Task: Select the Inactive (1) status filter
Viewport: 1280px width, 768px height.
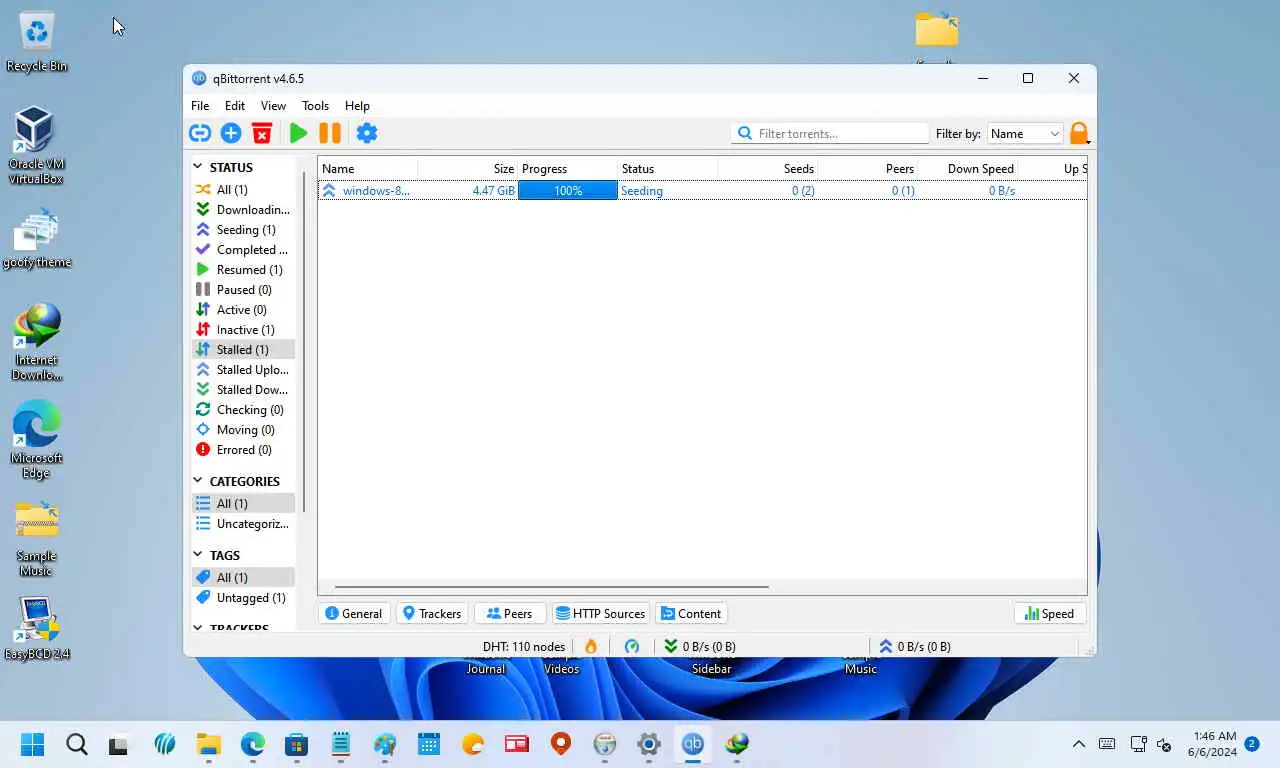Action: coord(243,329)
